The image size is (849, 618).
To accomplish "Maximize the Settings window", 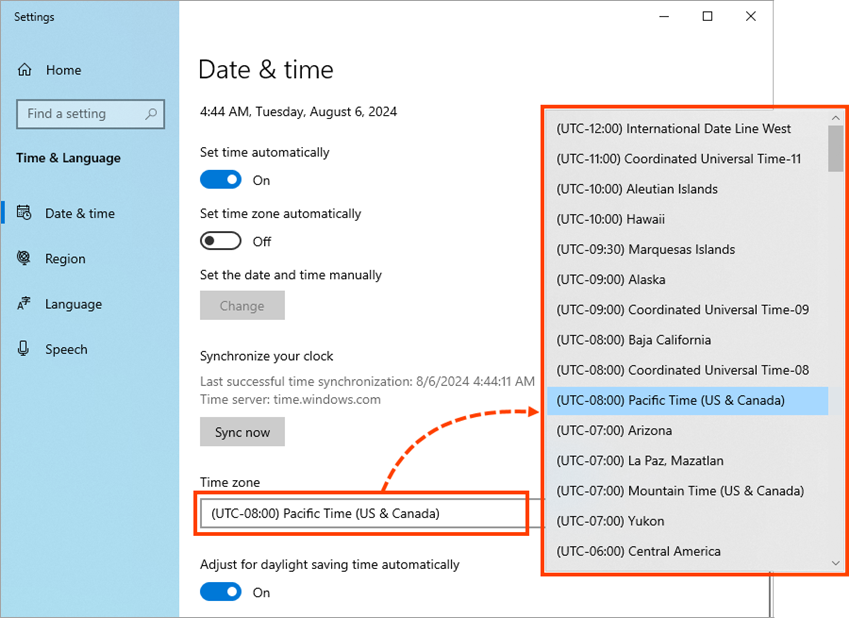I will [707, 17].
